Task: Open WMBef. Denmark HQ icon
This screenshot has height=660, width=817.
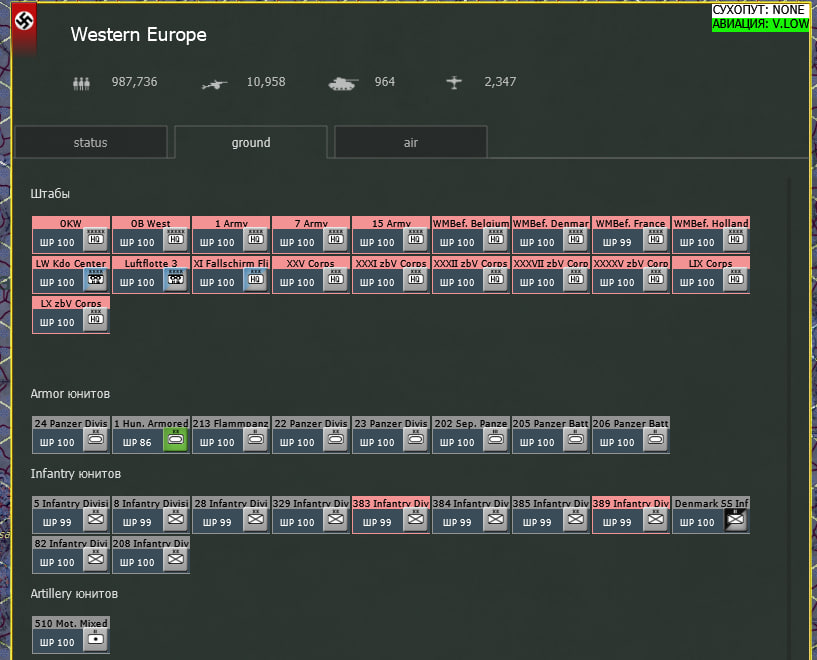Action: point(576,239)
